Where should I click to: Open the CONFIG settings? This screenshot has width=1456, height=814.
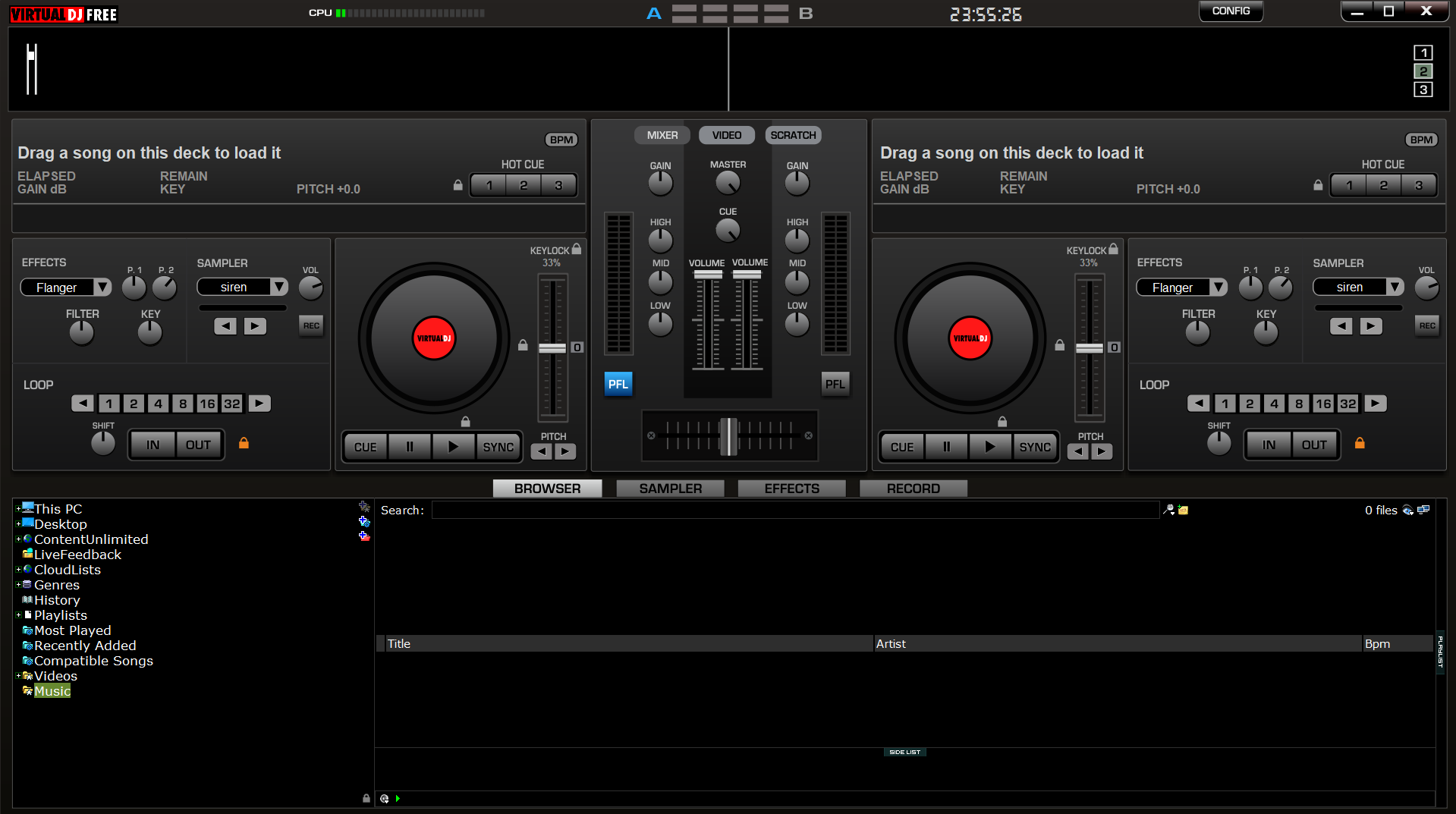click(1231, 11)
